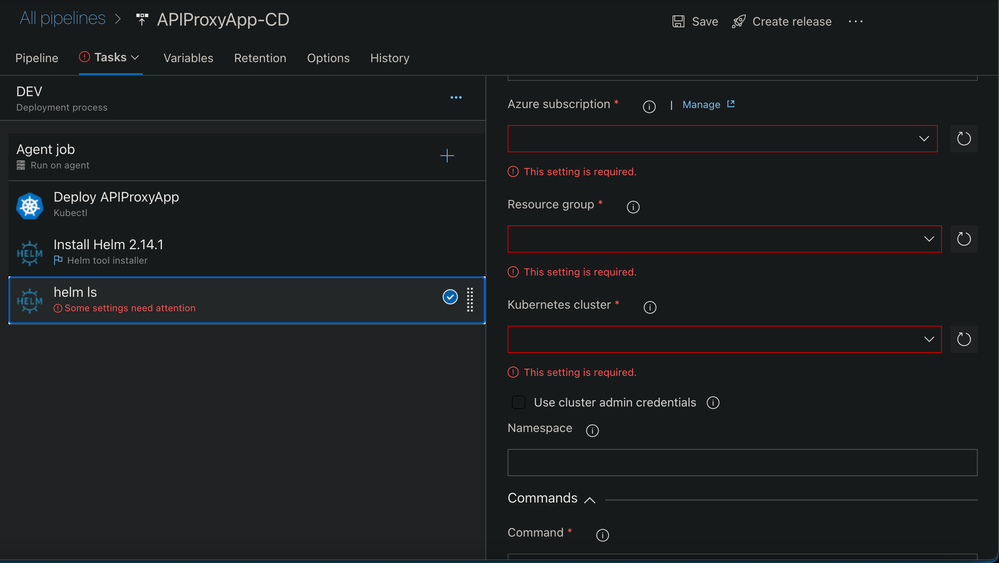This screenshot has height=563, width=999.
Task: Select the Agent job row
Action: 247,157
